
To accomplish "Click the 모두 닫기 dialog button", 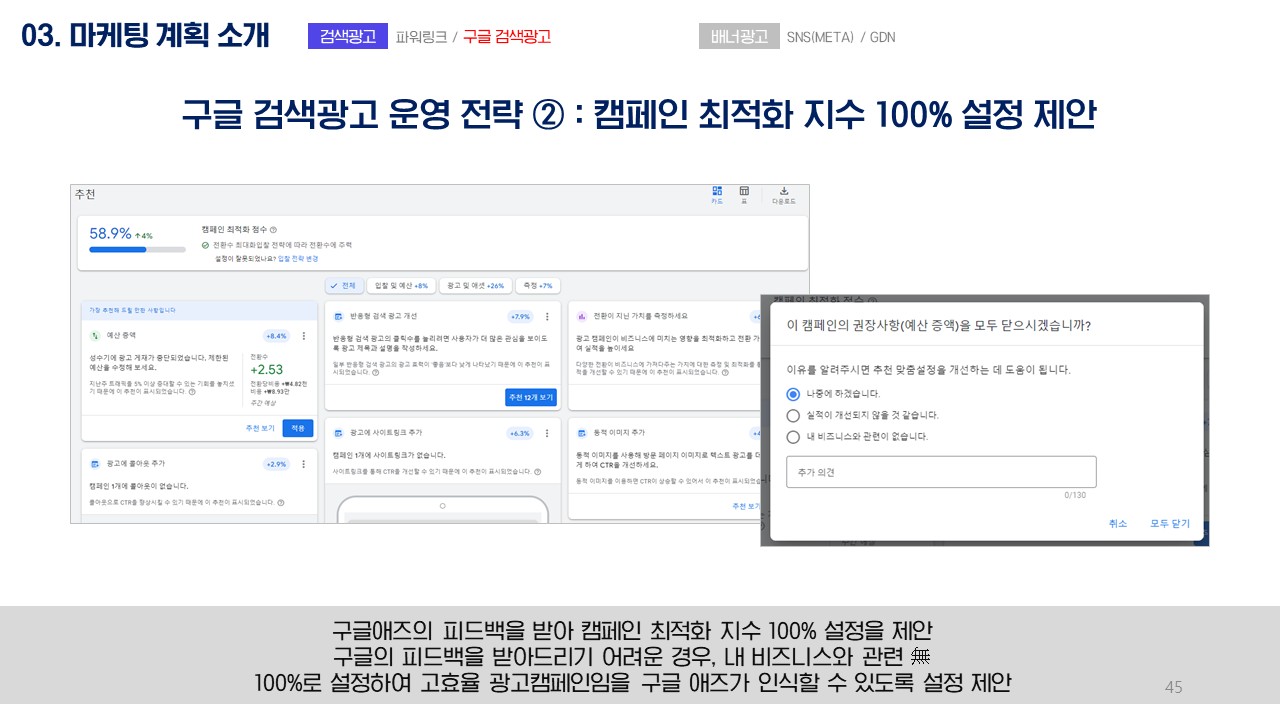I will (x=1170, y=523).
